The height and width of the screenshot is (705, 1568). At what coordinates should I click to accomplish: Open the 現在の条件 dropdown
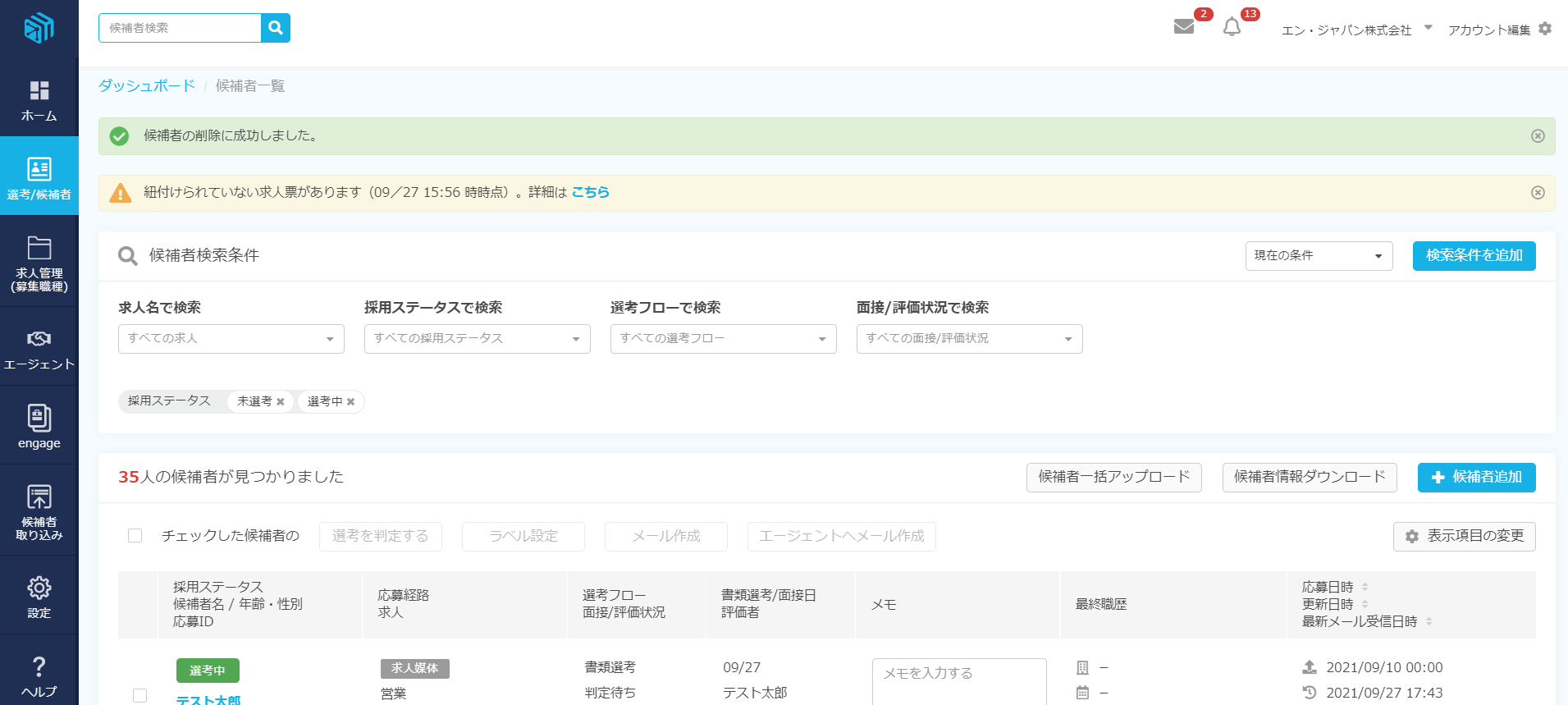point(1318,256)
